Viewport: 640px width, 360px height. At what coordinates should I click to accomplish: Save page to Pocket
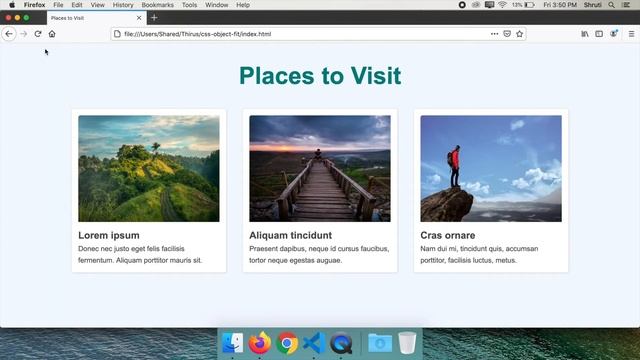(507, 34)
